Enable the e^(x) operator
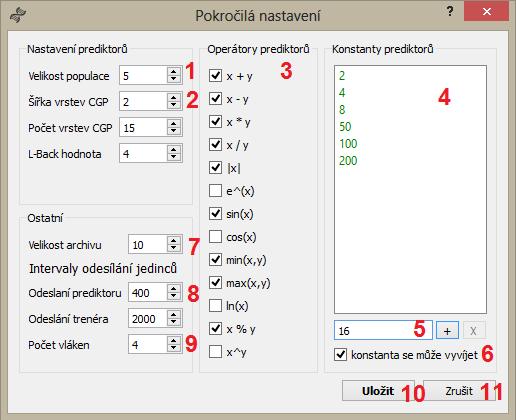Image resolution: width=516 pixels, height=420 pixels. point(215,191)
